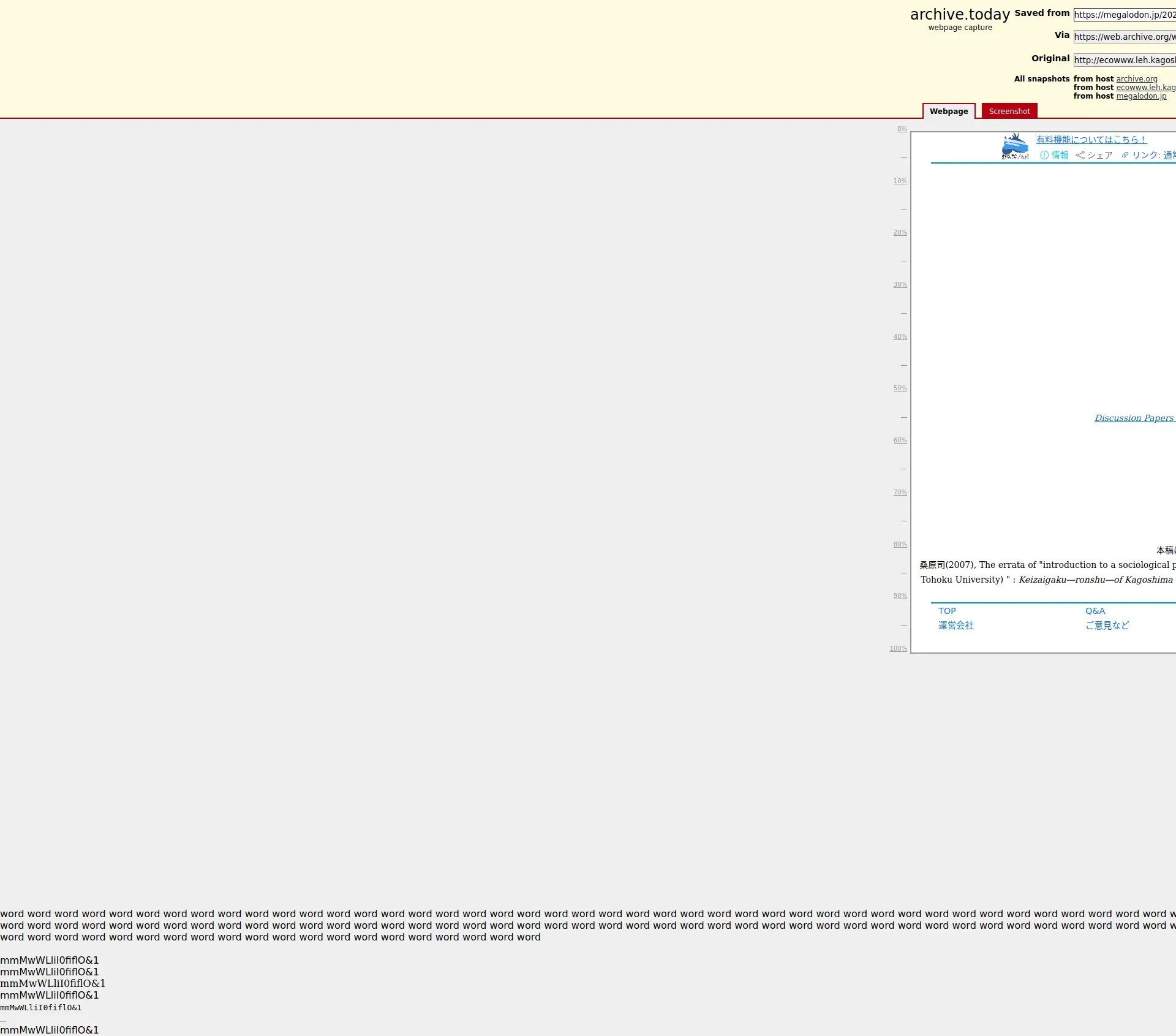This screenshot has width=1176, height=1036.
Task: Click the Via URL field
Action: point(1125,37)
